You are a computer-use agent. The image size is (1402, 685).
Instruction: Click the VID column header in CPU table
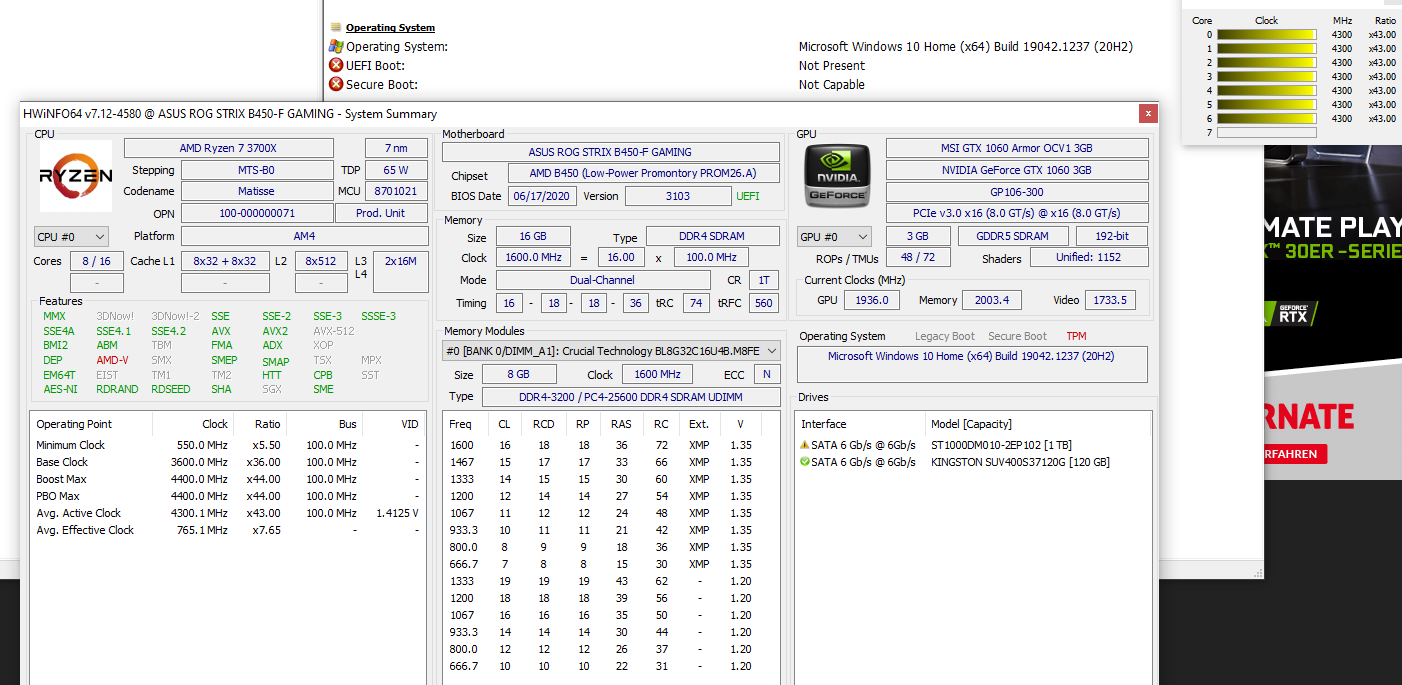click(393, 424)
